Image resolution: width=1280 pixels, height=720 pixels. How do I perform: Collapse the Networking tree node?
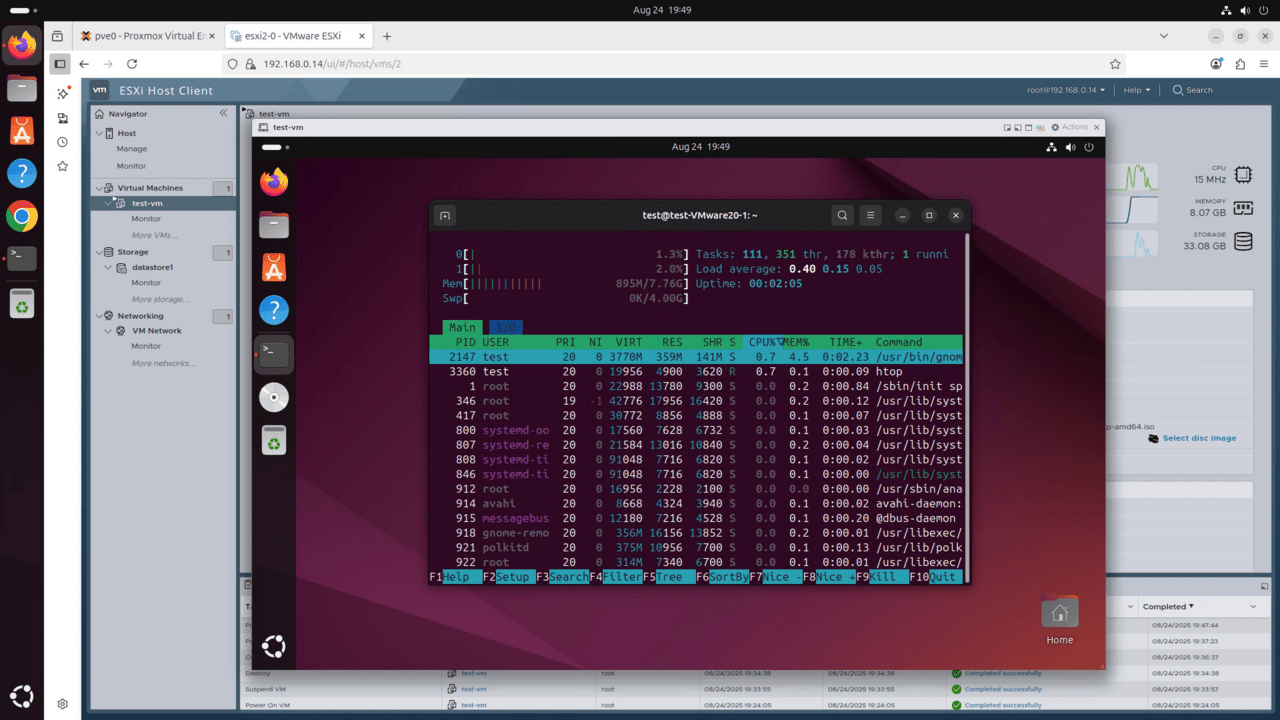click(98, 316)
